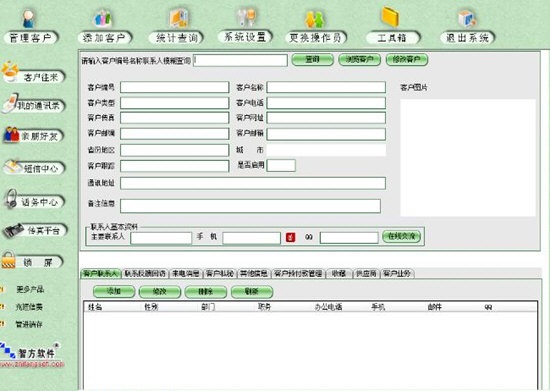Screen dimensions: 550x391
Task: Click the 主要联系人 input field
Action: point(161,238)
